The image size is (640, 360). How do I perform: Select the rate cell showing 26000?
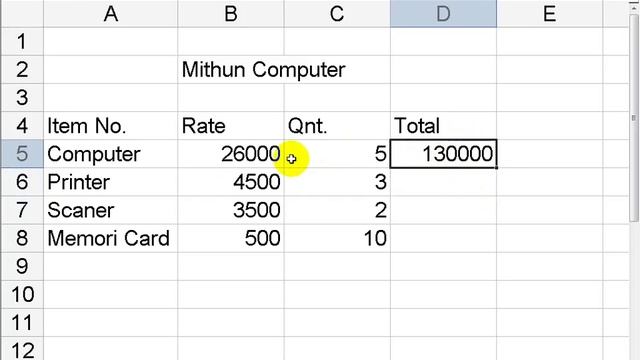click(x=231, y=154)
